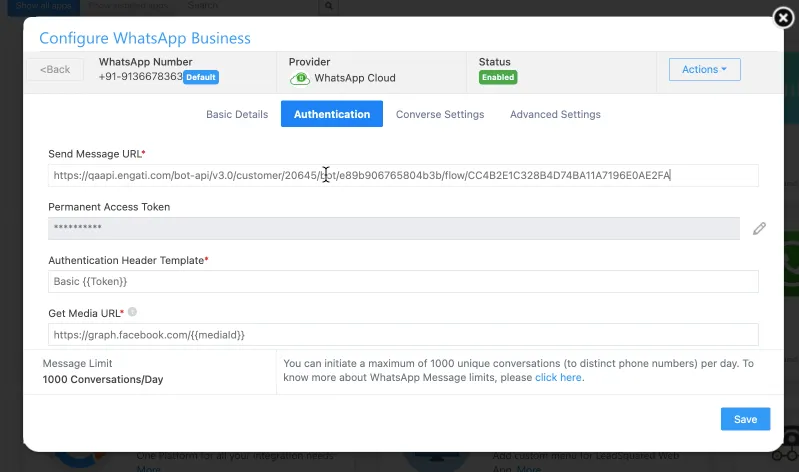Viewport: 799px width, 472px height.
Task: Click the info icon beside Get Media URL
Action: tap(132, 312)
